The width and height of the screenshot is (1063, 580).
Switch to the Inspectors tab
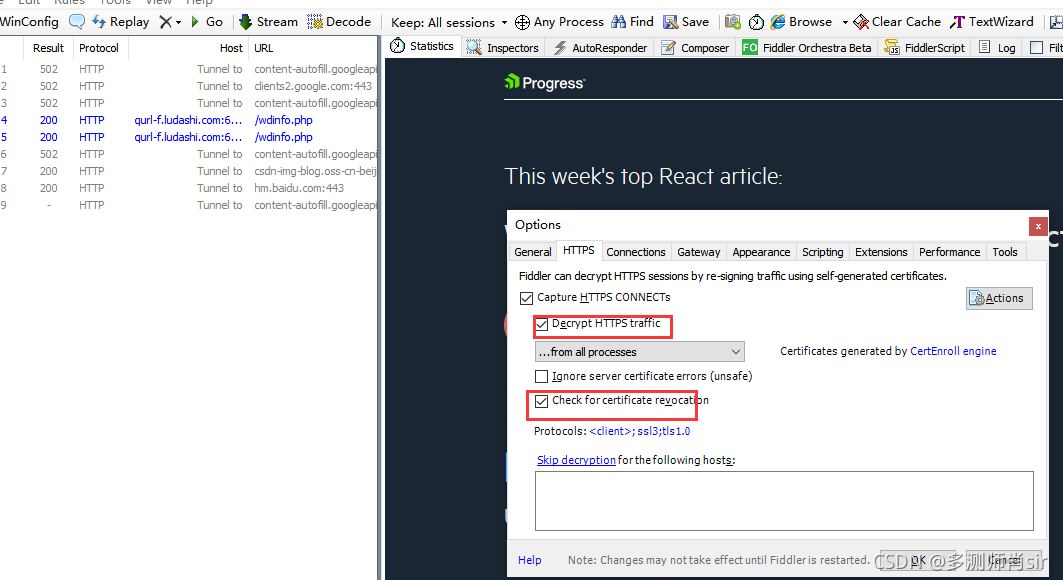[x=502, y=47]
